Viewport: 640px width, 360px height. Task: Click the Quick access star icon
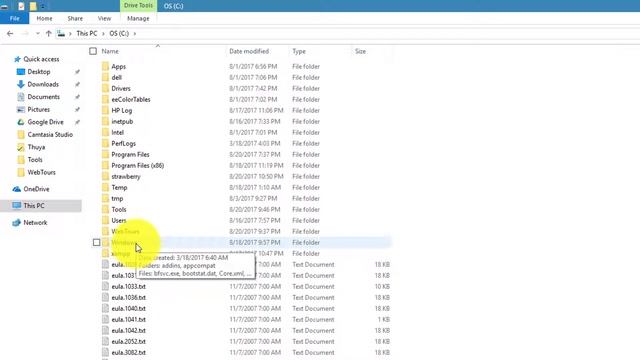pos(17,59)
